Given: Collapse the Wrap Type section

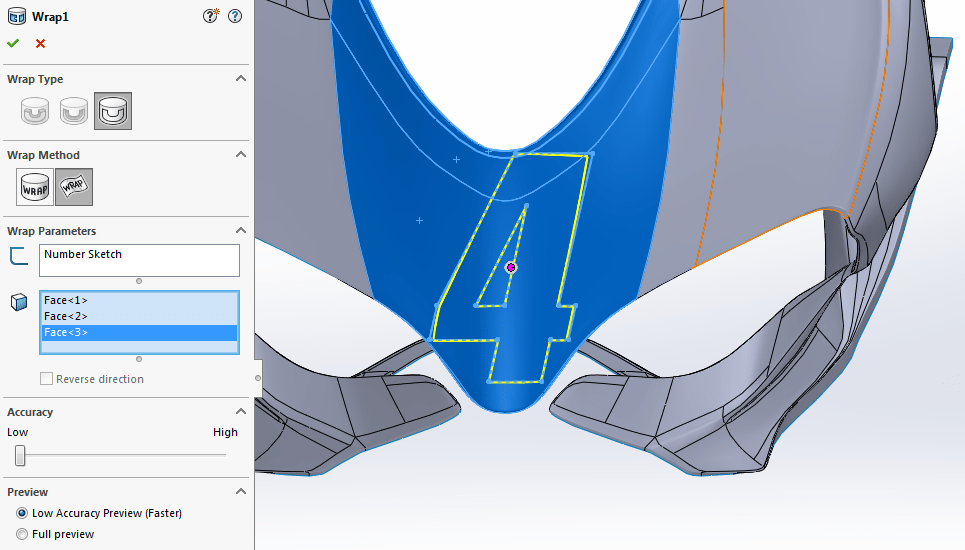Looking at the screenshot, I should pos(241,79).
